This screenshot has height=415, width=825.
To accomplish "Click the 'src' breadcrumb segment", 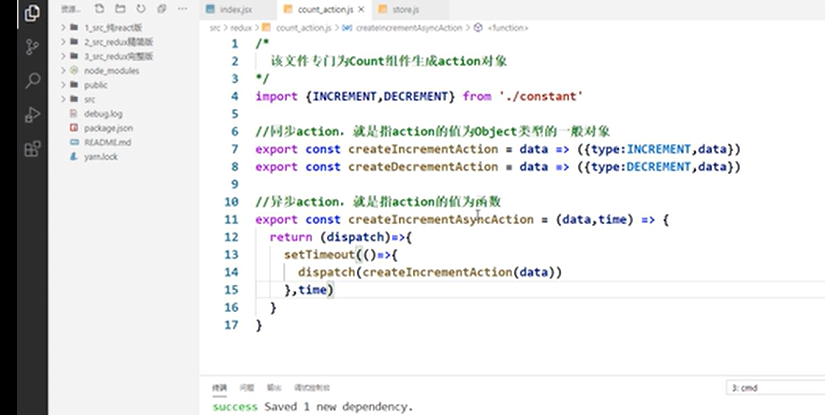I will point(215,28).
